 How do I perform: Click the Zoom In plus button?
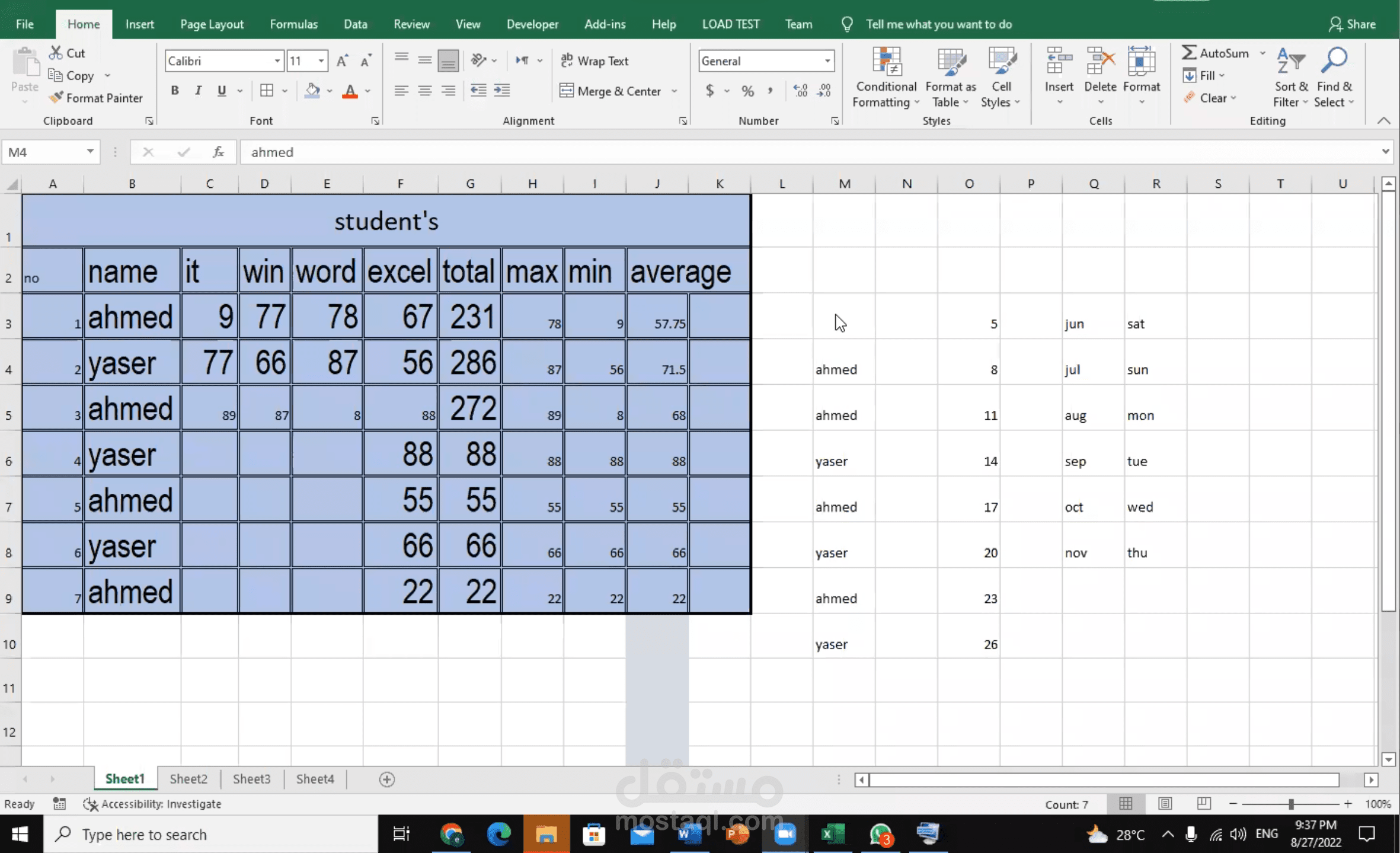tap(1348, 804)
